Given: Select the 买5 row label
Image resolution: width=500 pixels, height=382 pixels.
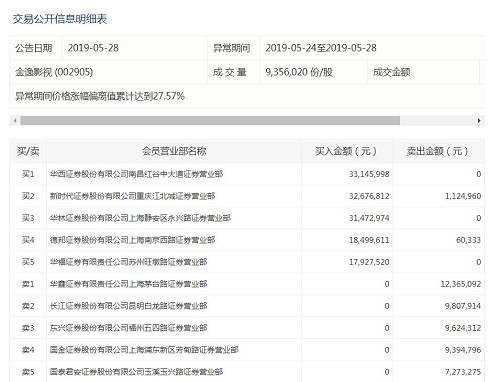Looking at the screenshot, I should pyautogui.click(x=28, y=262).
